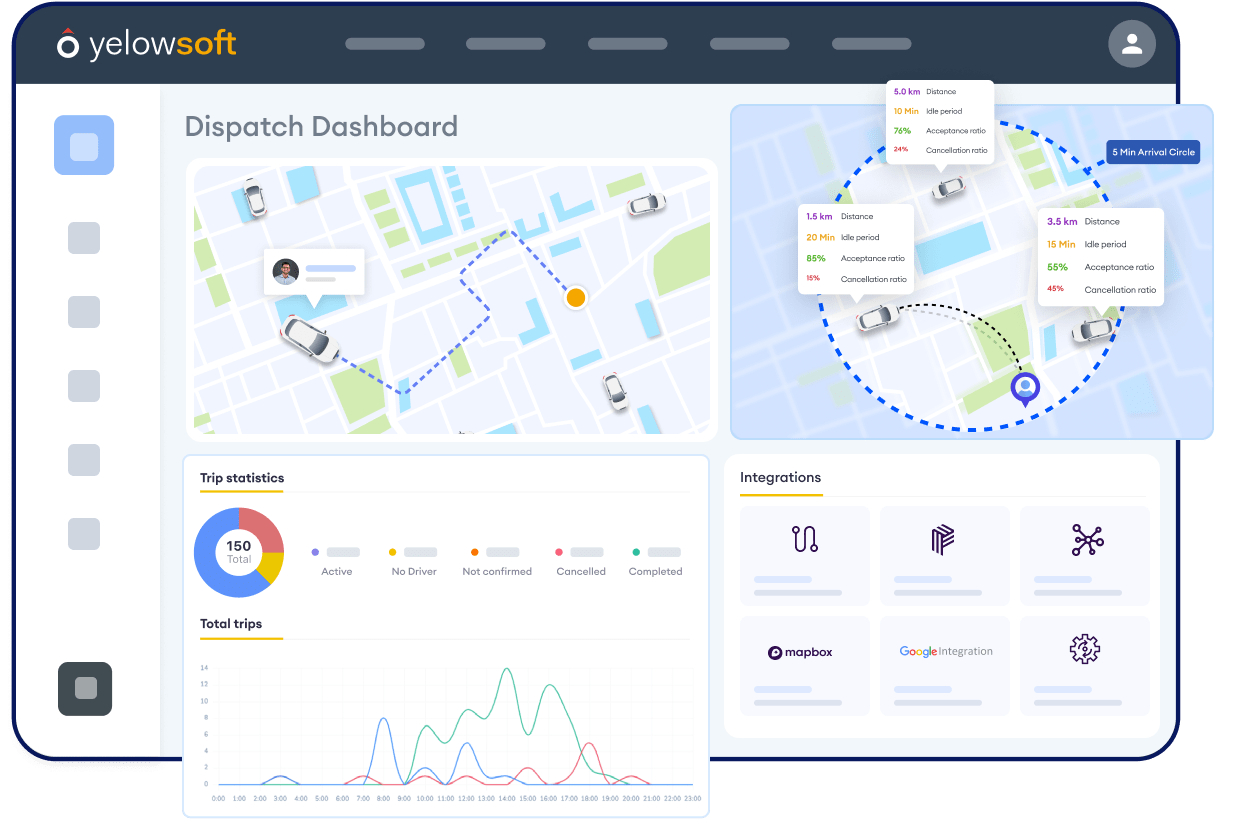Viewport: 1238px width, 824px height.
Task: Enable the second sidebar navigation item
Action: click(x=84, y=238)
